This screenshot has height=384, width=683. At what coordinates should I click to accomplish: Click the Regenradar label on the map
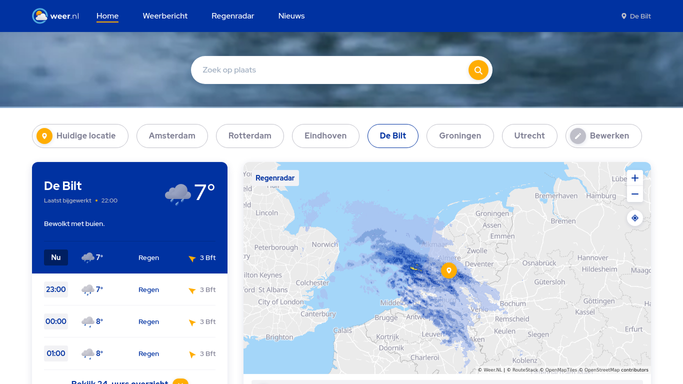[275, 178]
